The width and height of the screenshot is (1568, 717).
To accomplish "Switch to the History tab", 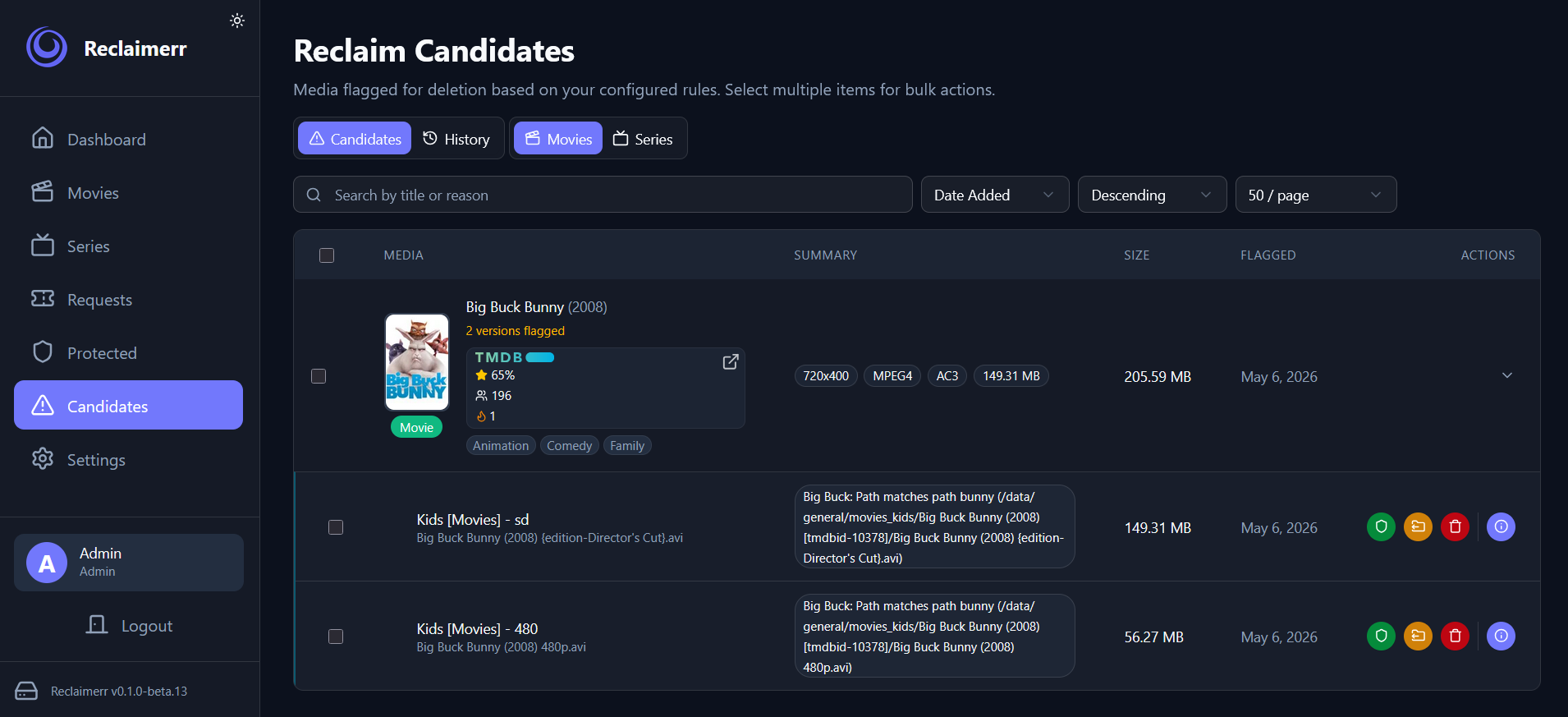I will 456,139.
